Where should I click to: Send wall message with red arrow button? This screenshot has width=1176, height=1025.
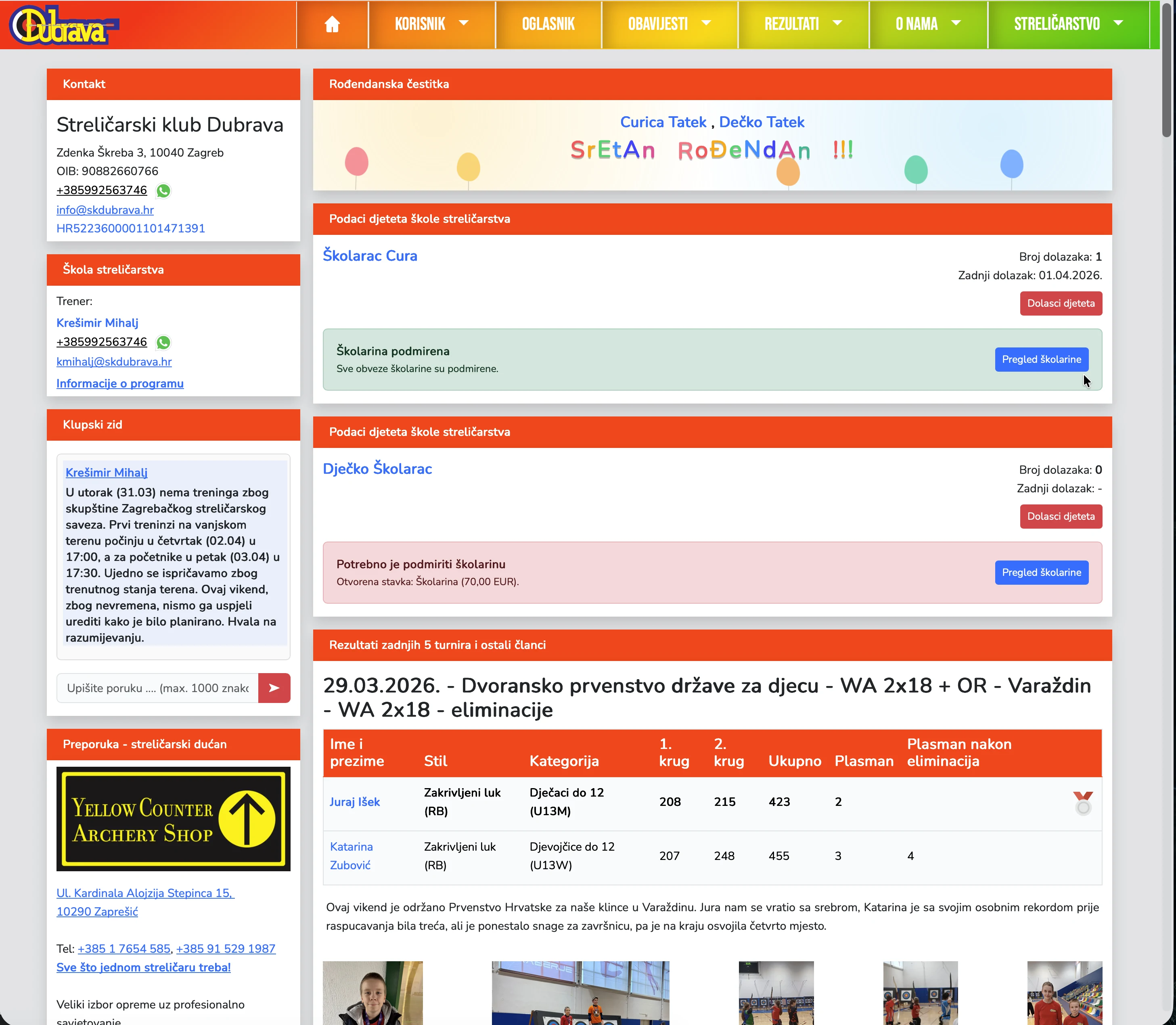(274, 688)
